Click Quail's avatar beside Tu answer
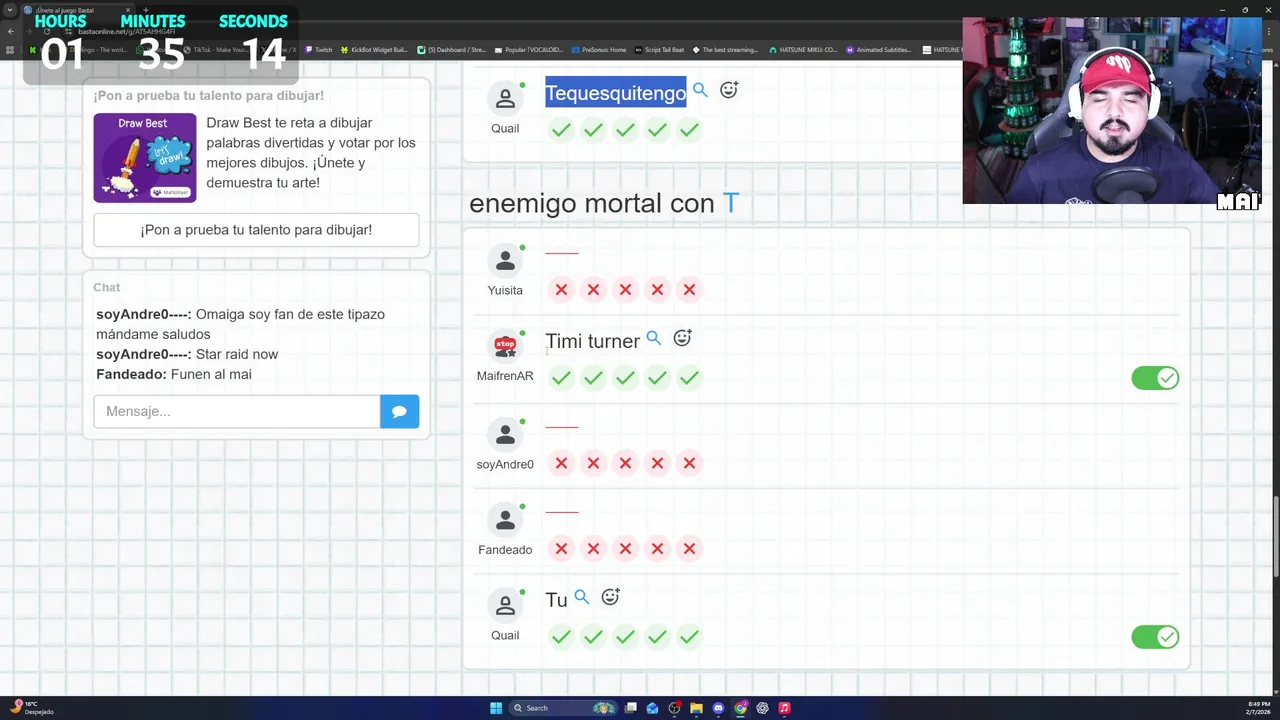The image size is (1280, 720). [505, 607]
